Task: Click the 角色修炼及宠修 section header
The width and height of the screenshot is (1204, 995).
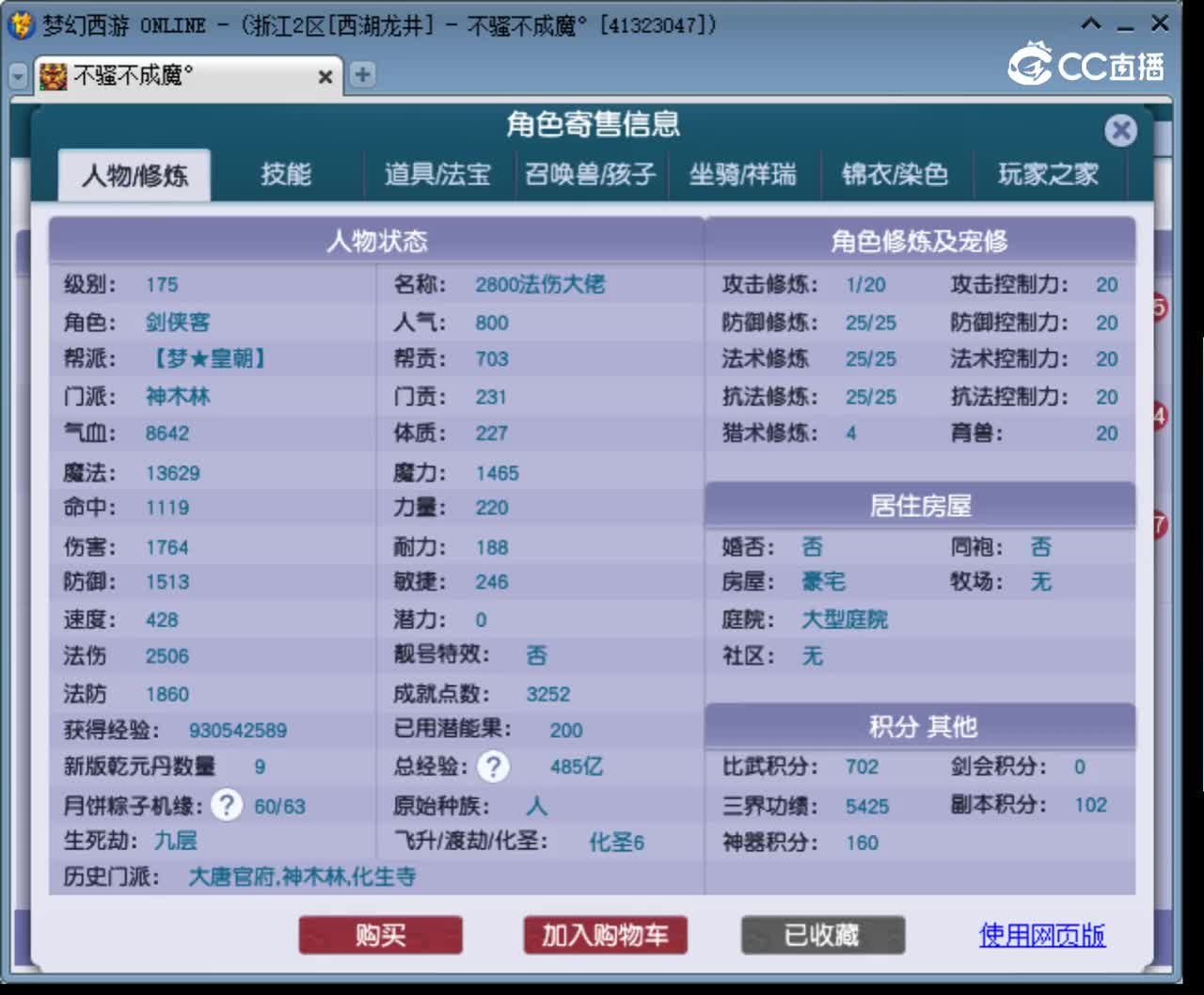Action: (920, 241)
